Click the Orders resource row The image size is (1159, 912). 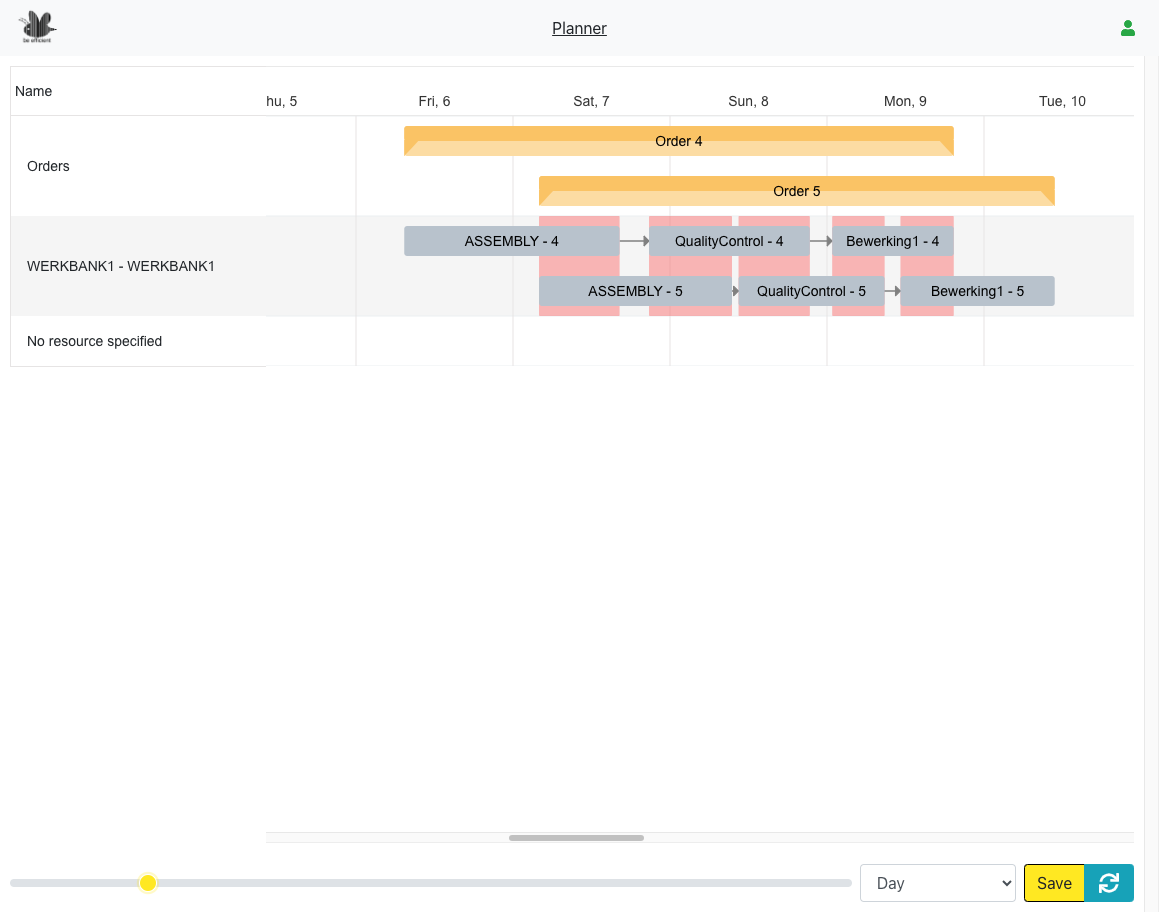[x=49, y=166]
